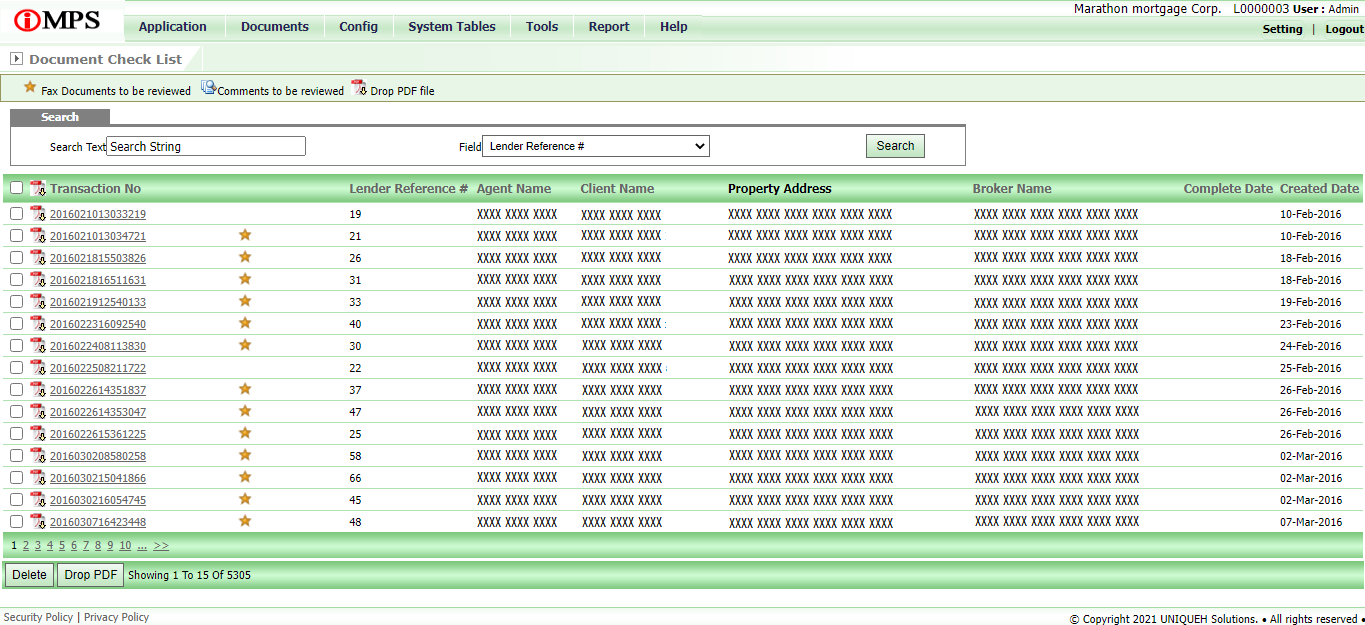Screen dimensions: 1365x625
Task: Click the PDF icon for transaction 2016021013033219
Action: click(38, 213)
